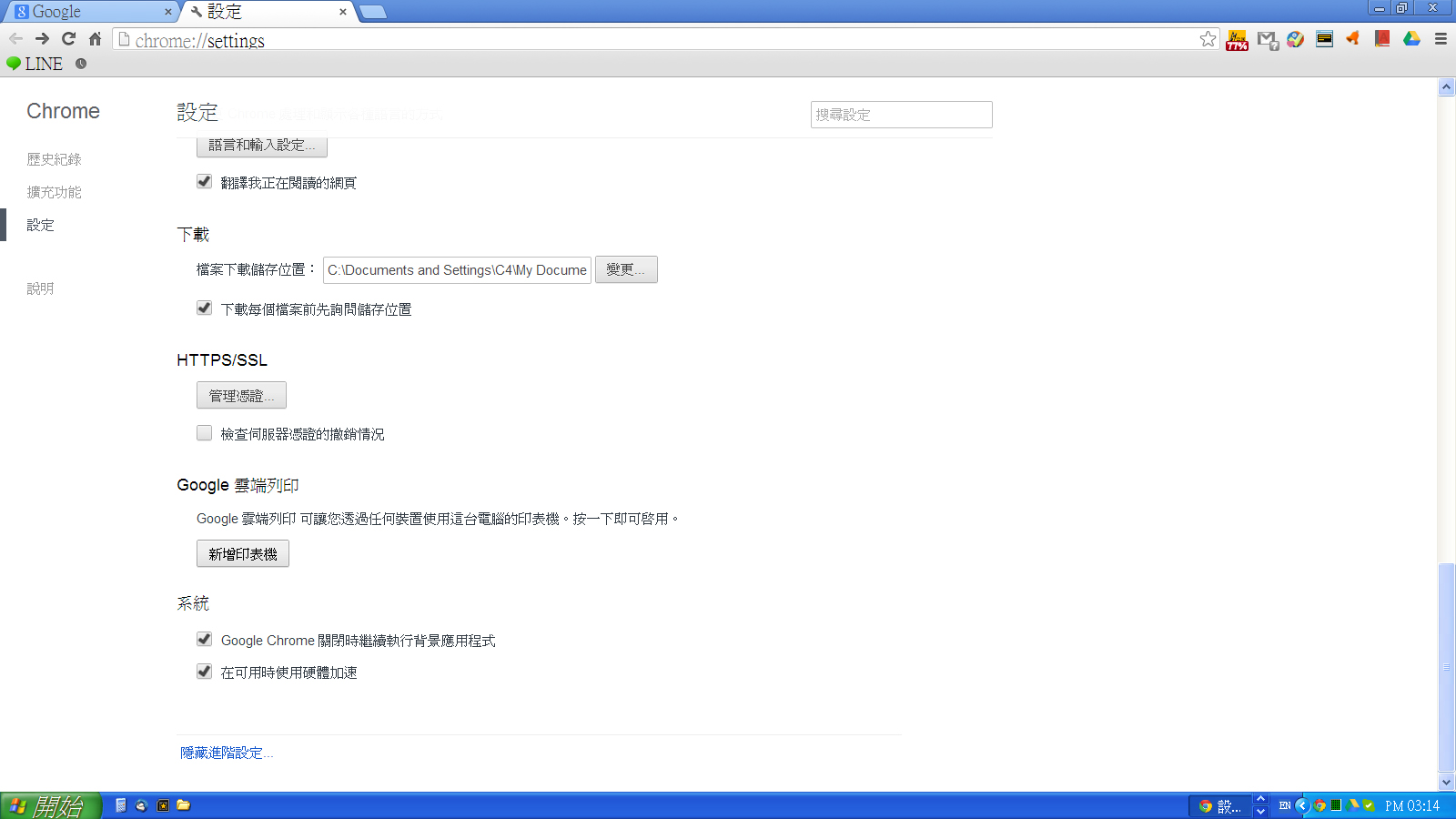Launch the star icon app in quick launch
Viewport: 1456px width, 819px height.
pos(163,805)
